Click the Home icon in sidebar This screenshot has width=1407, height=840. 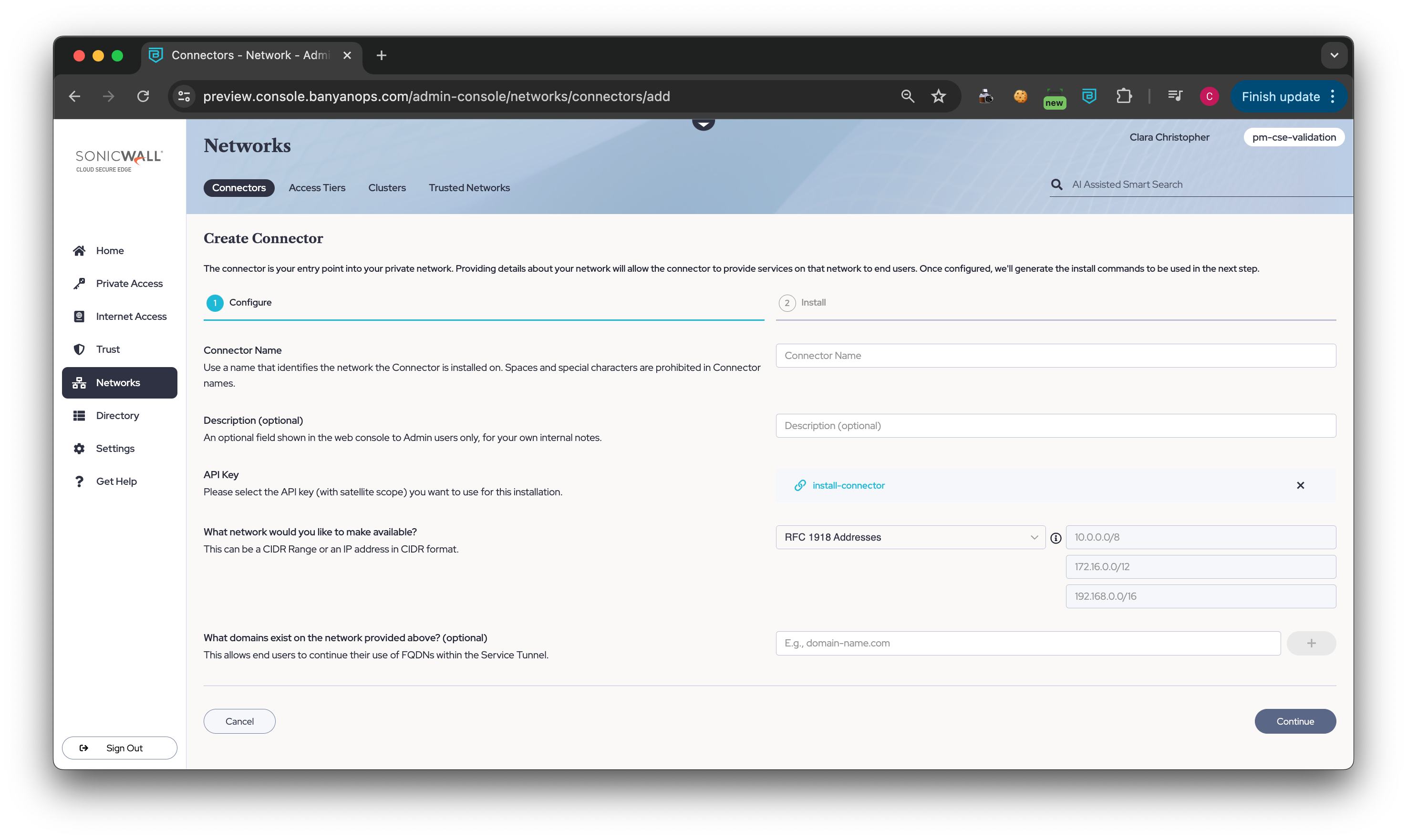click(79, 251)
